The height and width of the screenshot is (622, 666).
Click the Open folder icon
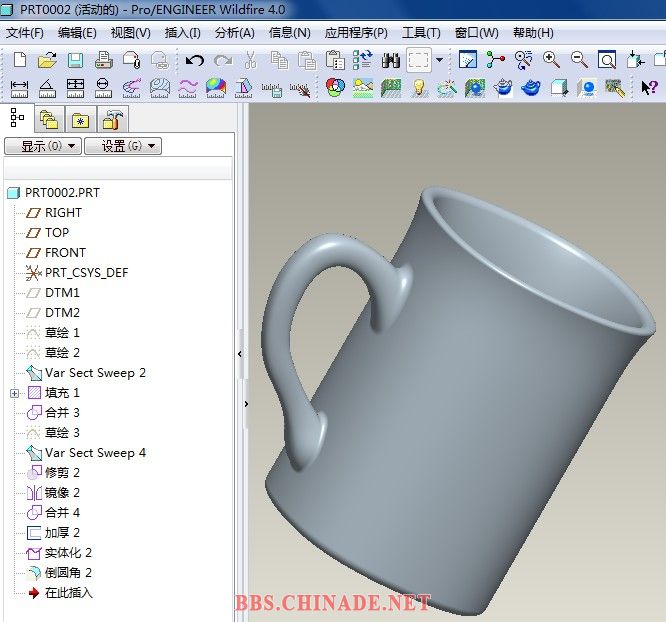point(46,60)
